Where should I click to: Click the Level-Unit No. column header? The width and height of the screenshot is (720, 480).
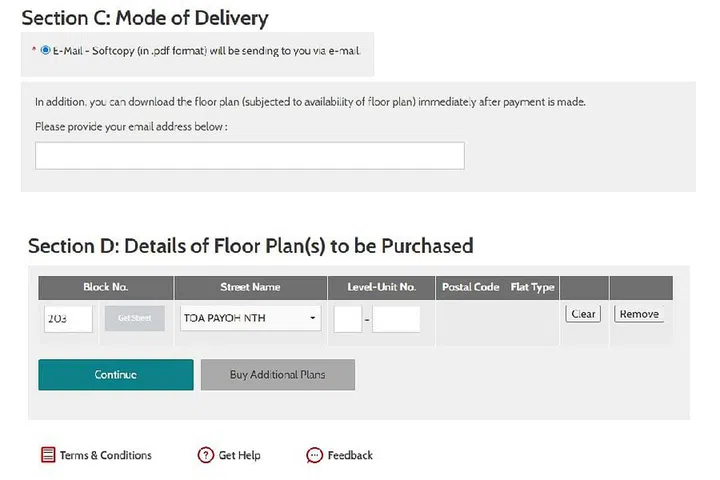point(381,287)
